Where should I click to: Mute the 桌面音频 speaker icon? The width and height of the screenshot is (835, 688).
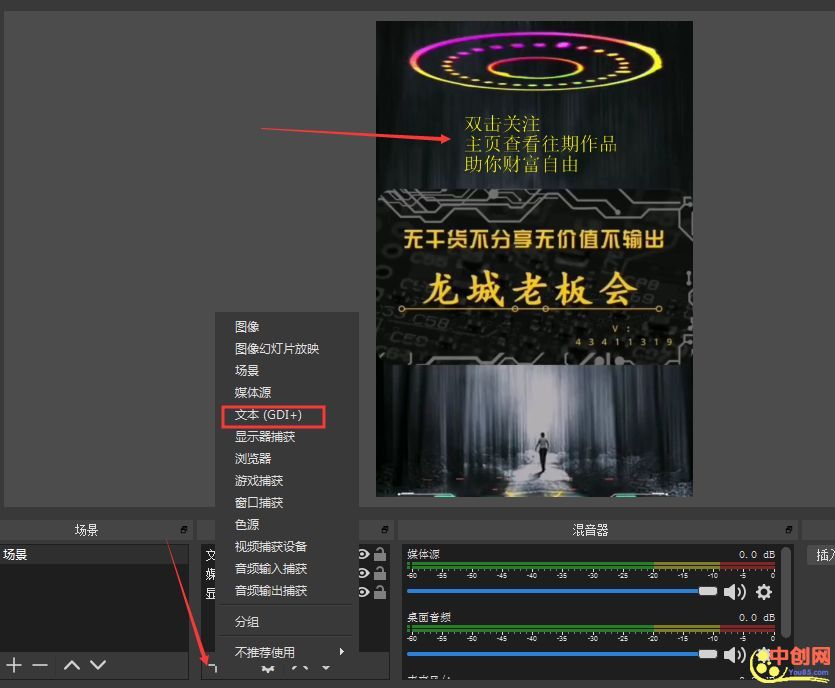pyautogui.click(x=735, y=654)
